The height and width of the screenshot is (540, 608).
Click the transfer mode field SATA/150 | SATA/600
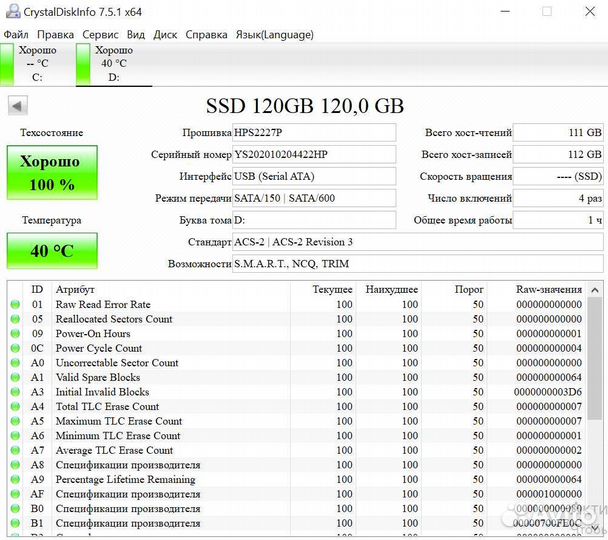(314, 198)
